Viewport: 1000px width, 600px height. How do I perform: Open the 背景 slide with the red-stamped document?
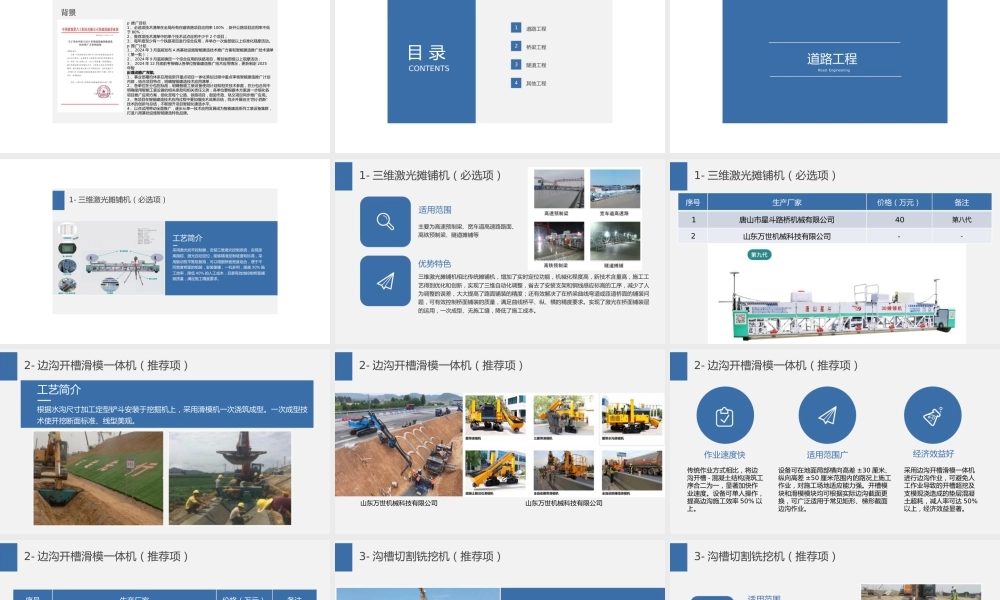165,61
